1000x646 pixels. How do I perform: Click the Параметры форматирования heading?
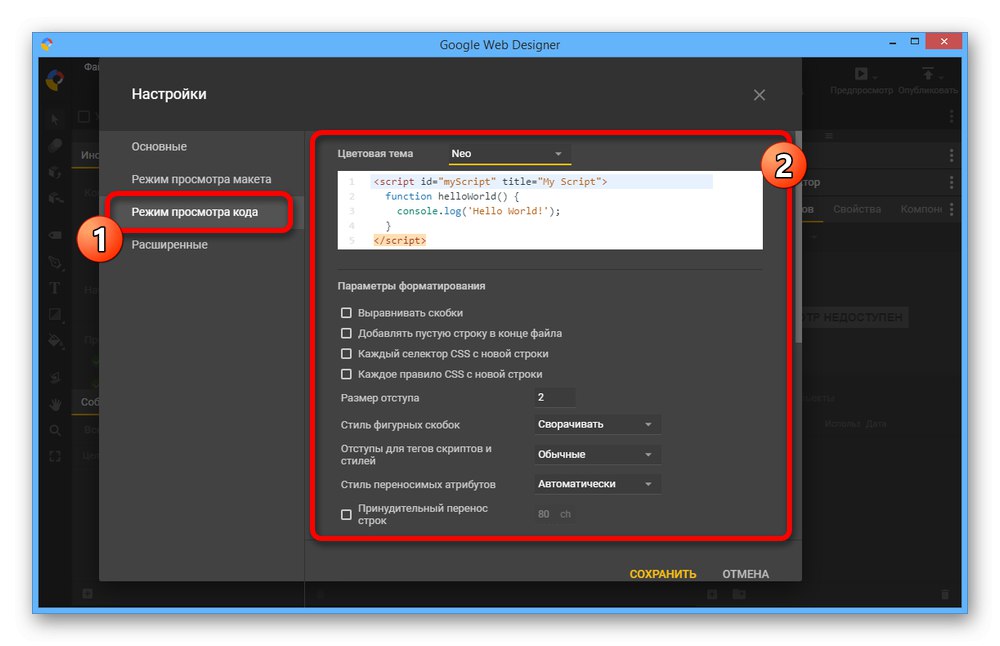click(411, 286)
